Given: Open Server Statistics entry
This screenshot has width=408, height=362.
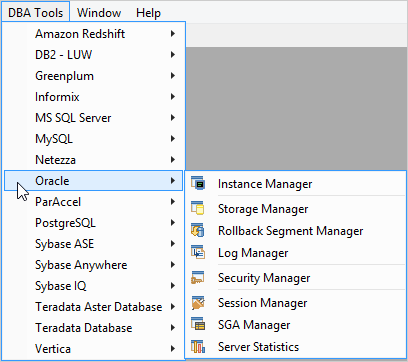Looking at the screenshot, I should click(296, 347).
